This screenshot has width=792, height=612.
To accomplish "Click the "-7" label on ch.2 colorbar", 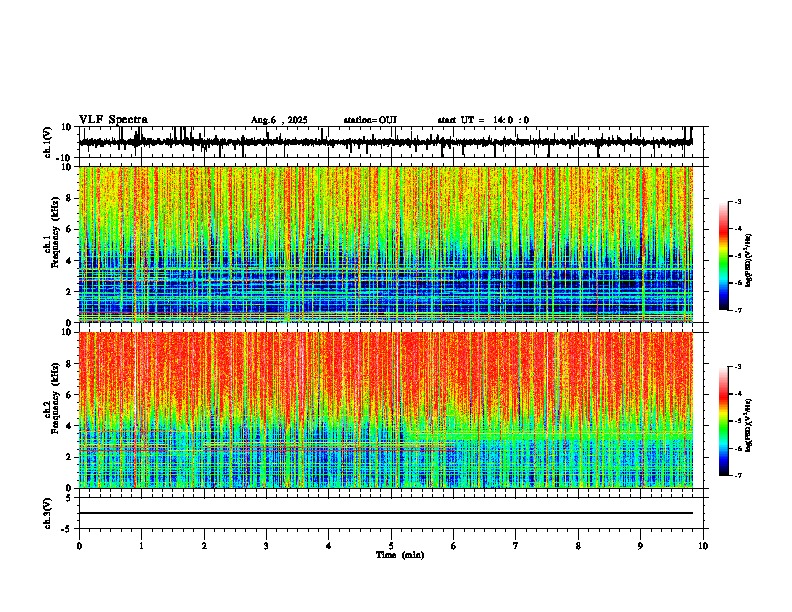I will [737, 475].
